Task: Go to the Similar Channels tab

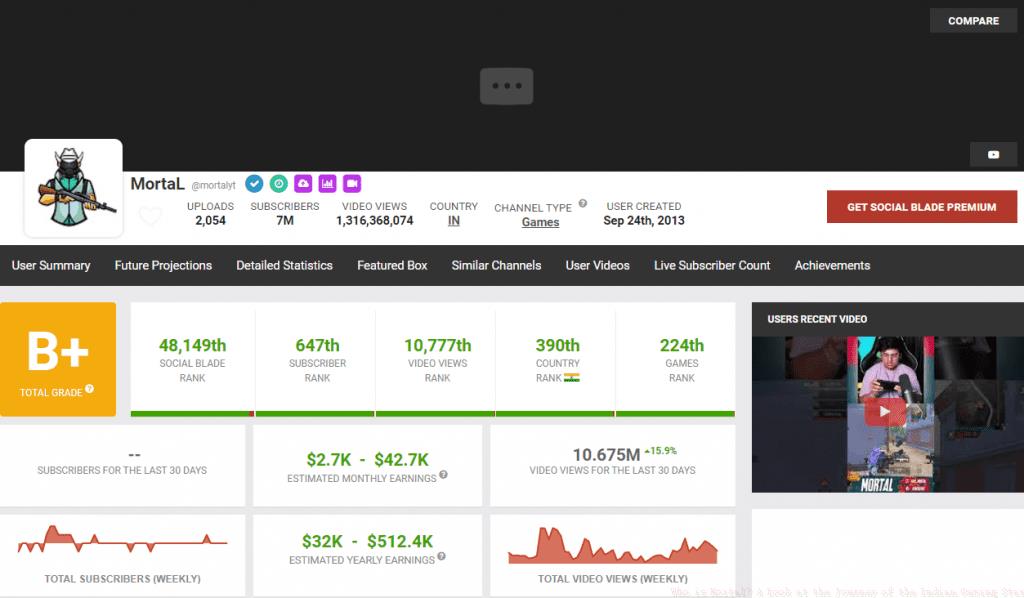Action: coord(496,265)
